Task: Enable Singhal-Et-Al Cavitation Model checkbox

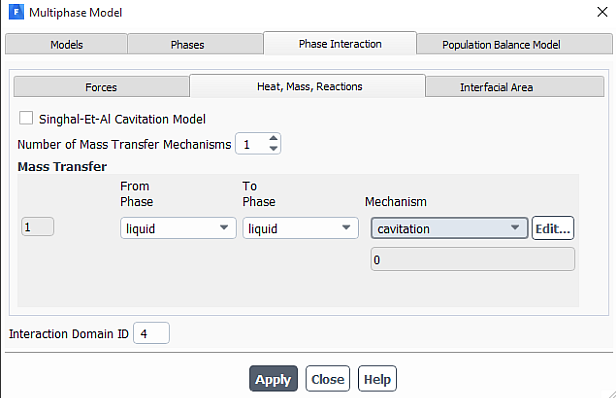Action: pos(26,118)
